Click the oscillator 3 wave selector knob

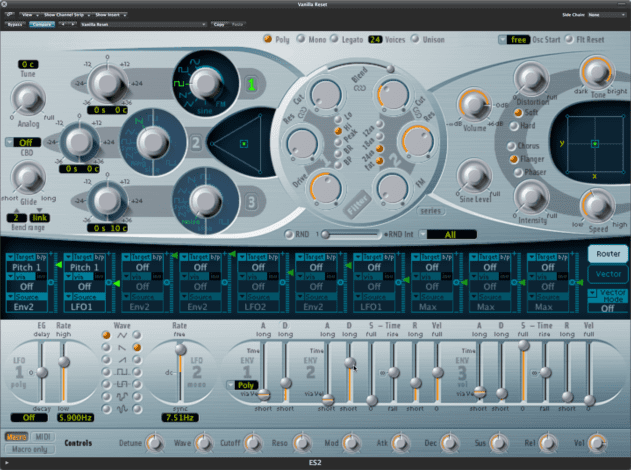tap(206, 201)
